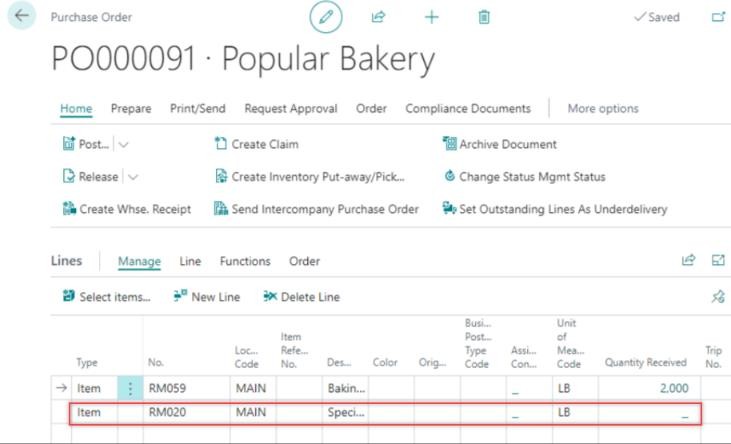Click the pin icon in Lines toolbar

(716, 297)
